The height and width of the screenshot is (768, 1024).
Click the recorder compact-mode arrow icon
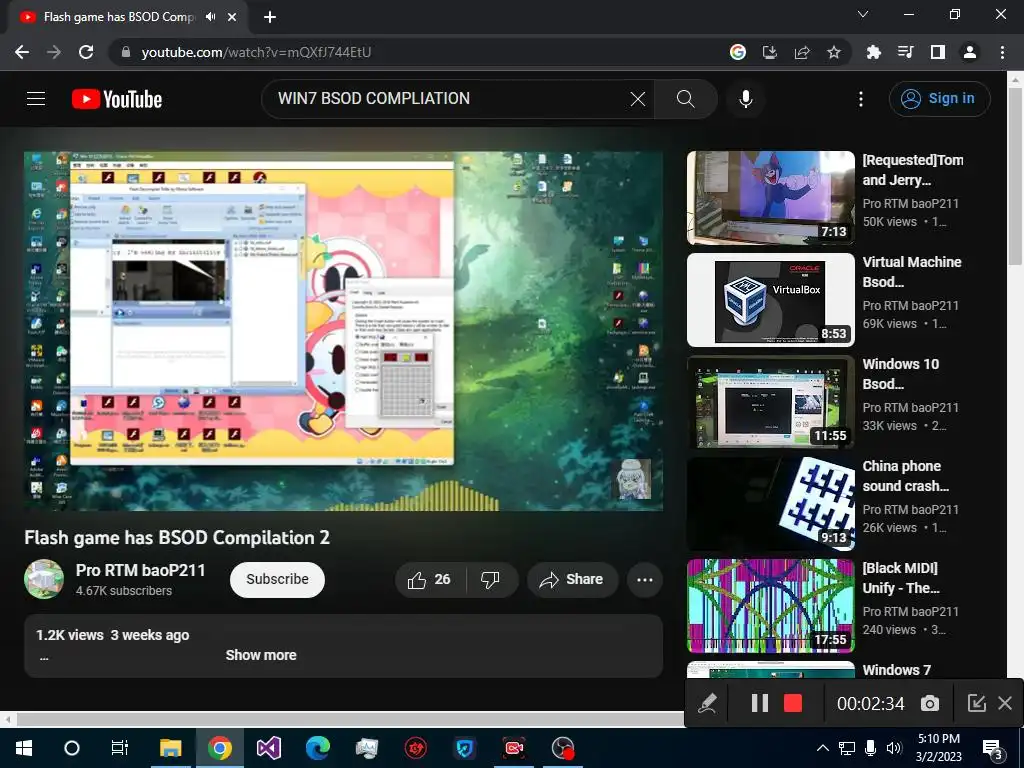tap(976, 703)
